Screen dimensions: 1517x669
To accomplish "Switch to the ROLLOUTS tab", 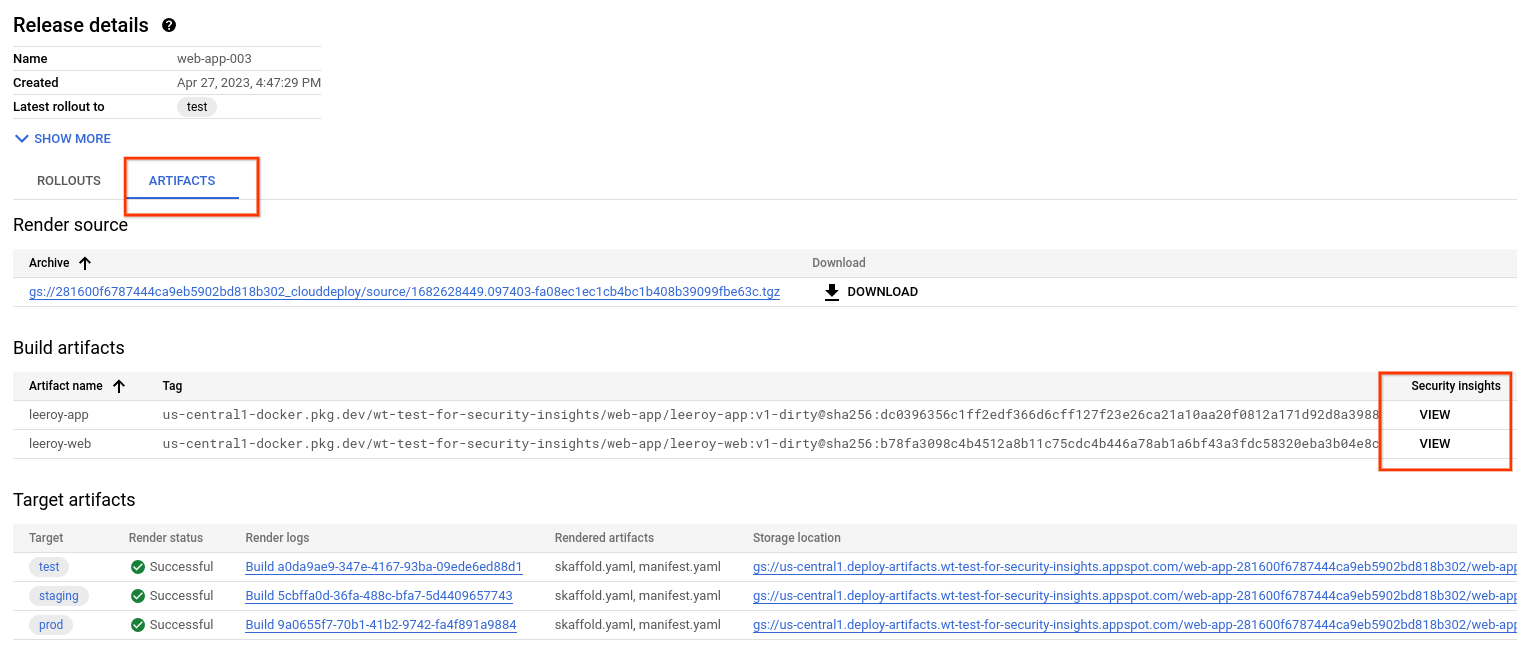I will pyautogui.click(x=68, y=180).
